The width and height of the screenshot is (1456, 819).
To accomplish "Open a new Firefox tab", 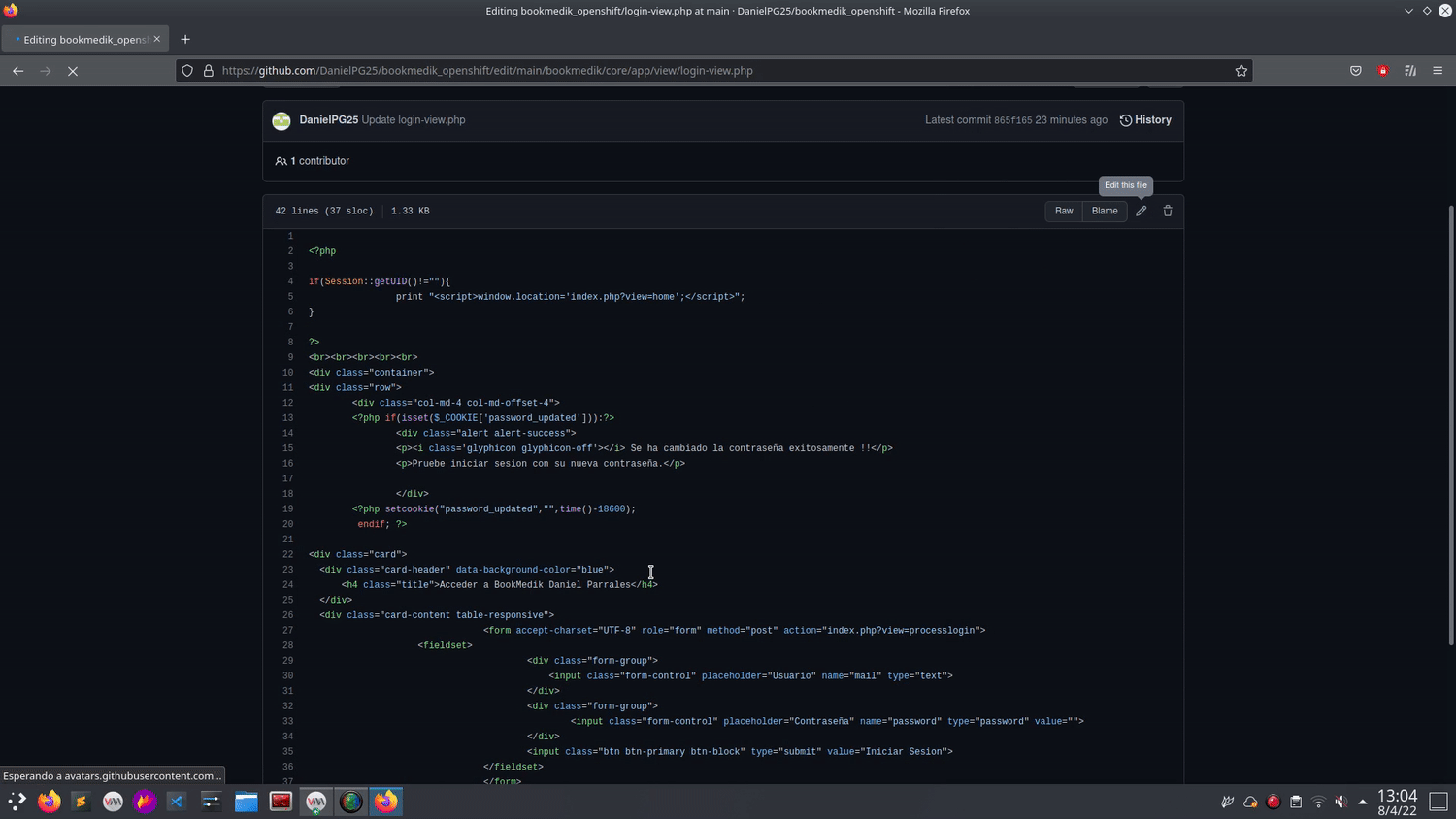I will coord(185,40).
